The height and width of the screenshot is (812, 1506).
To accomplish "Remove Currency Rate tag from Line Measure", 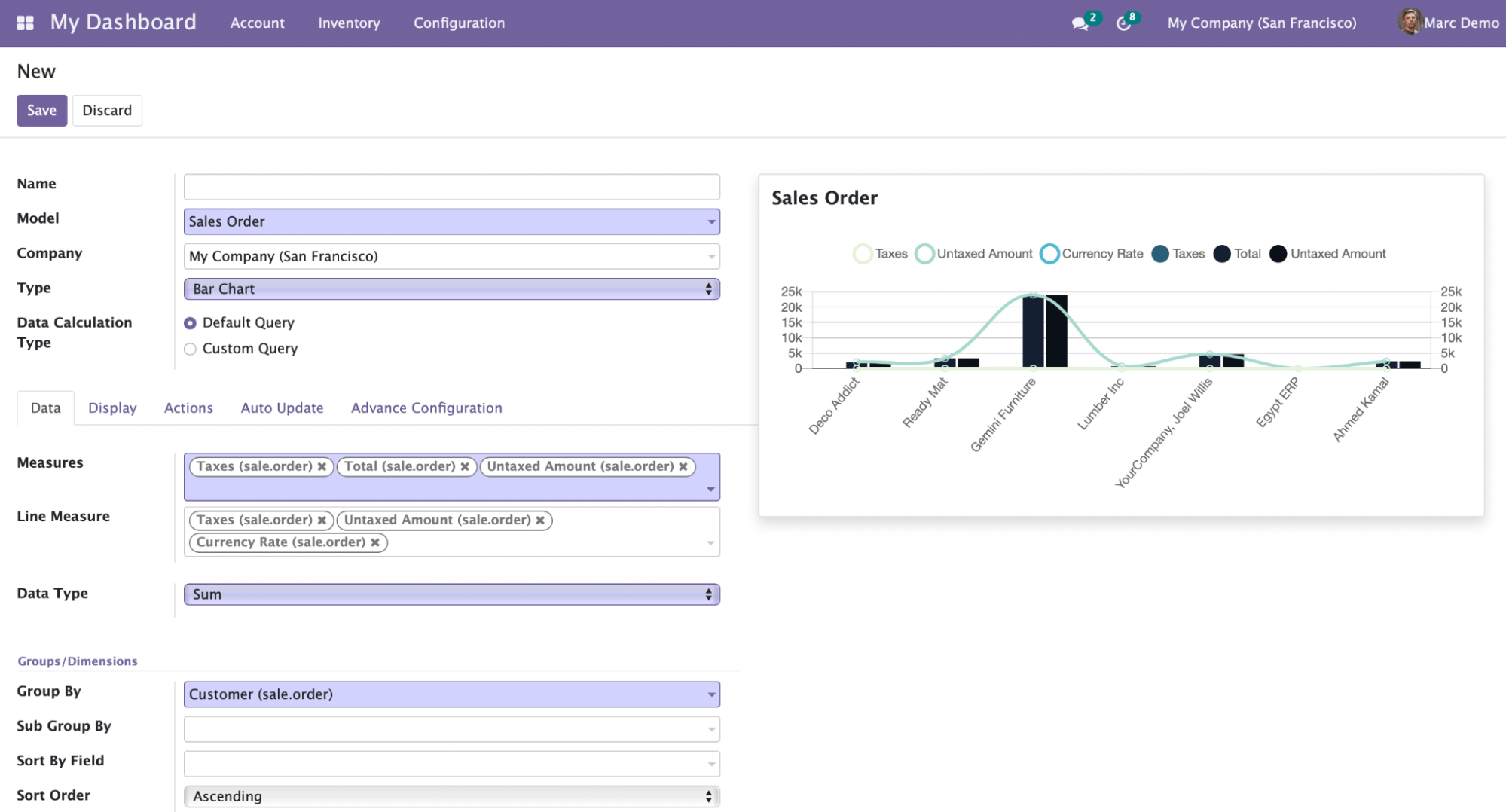I will point(375,542).
